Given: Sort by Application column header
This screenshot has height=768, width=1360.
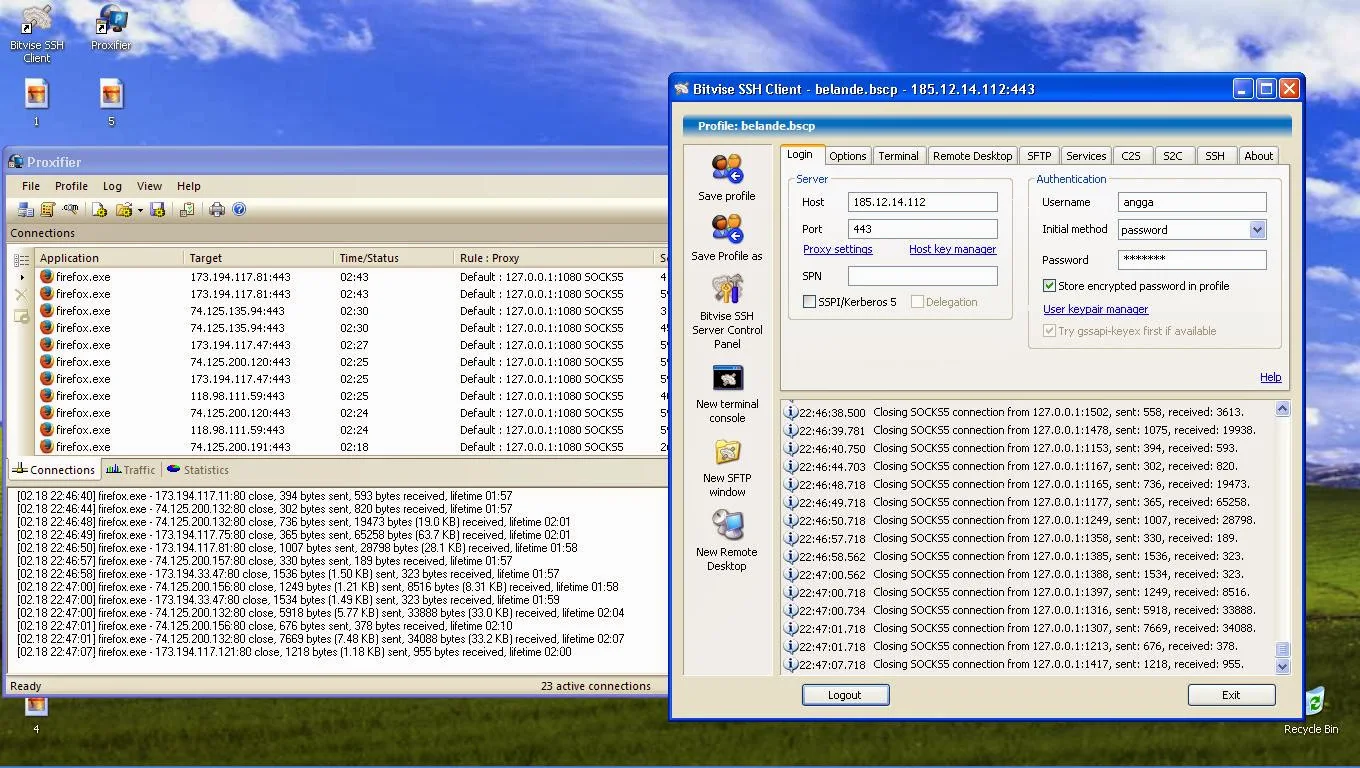Looking at the screenshot, I should coord(110,258).
